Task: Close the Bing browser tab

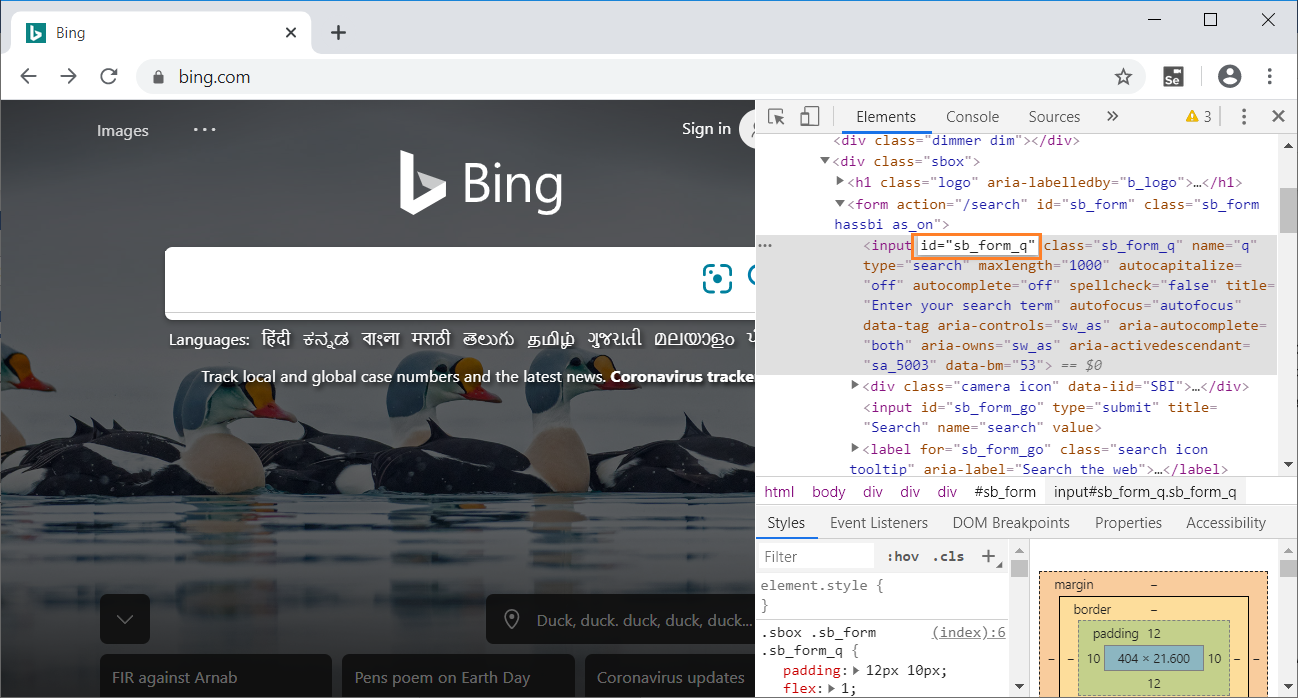Action: (291, 33)
